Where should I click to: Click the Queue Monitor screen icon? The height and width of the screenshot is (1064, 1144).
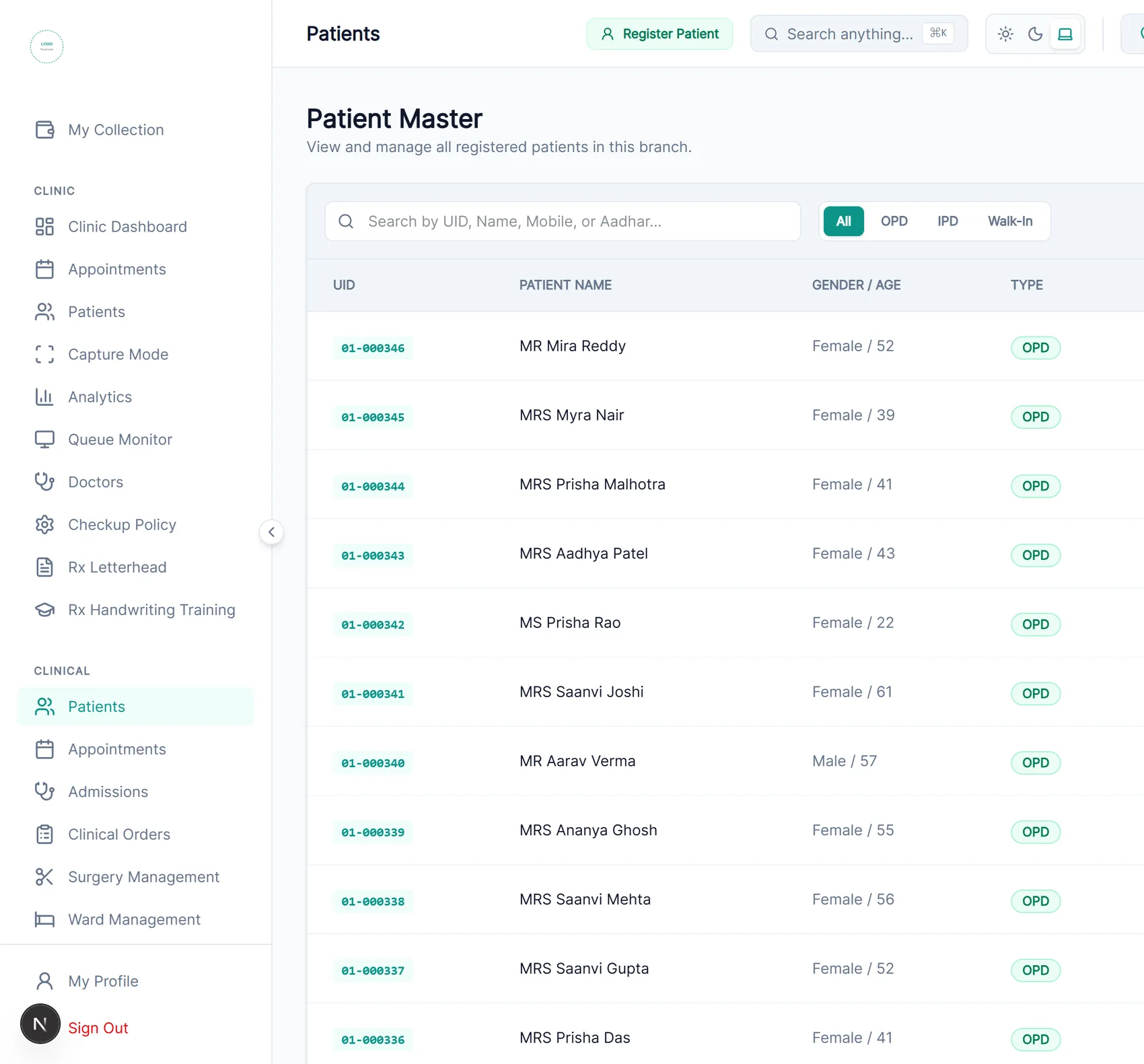[44, 439]
